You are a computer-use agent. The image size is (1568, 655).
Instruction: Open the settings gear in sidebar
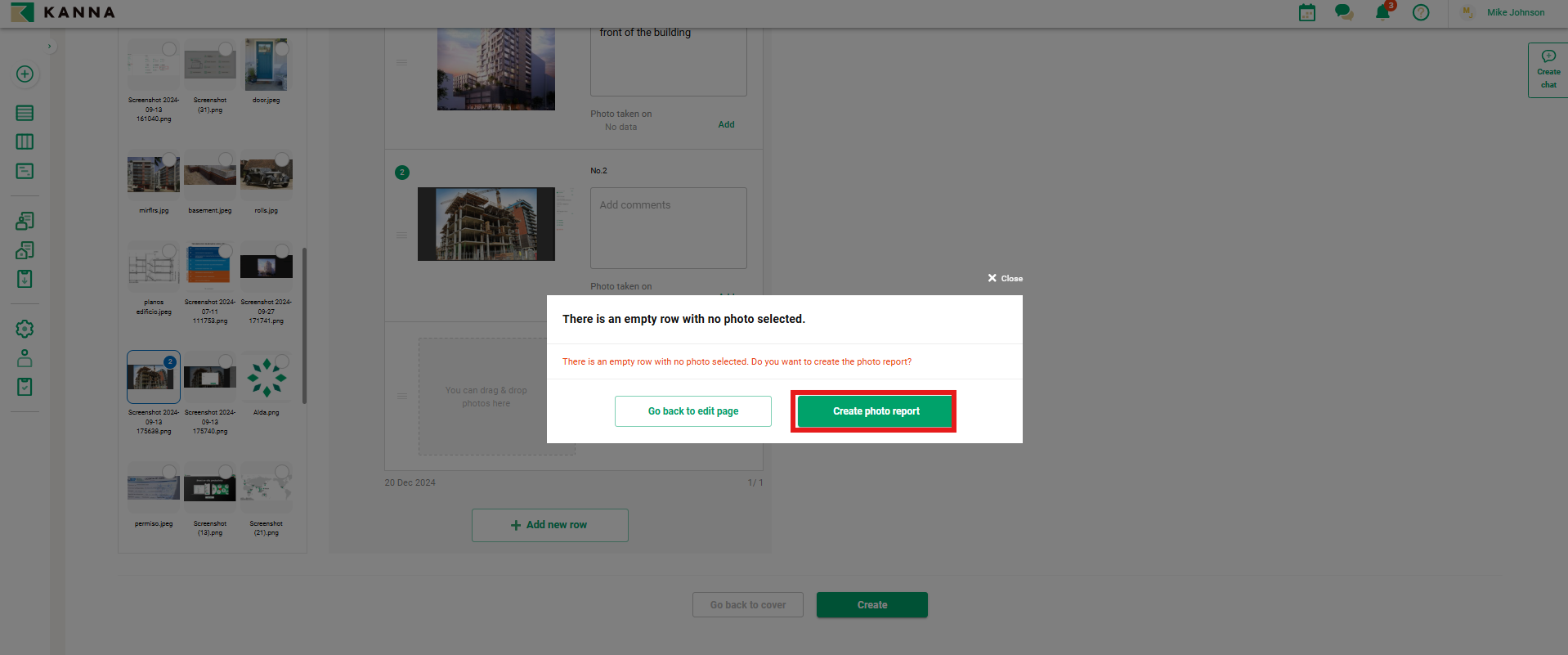coord(25,329)
